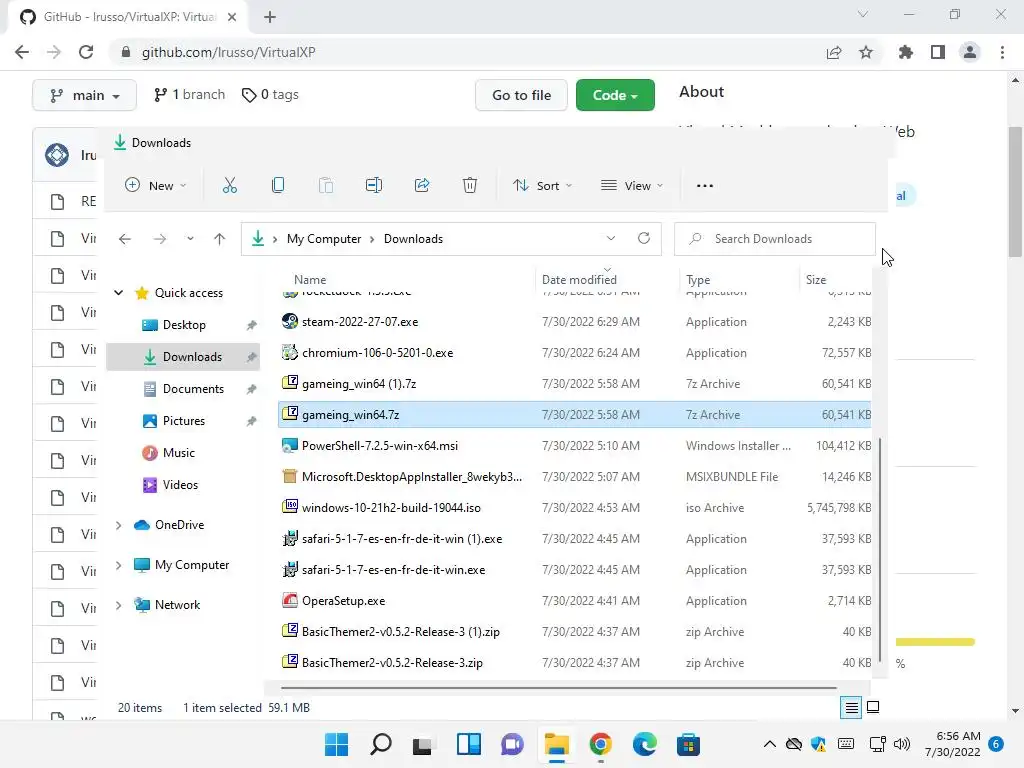The height and width of the screenshot is (768, 1024).
Task: Click the GitHub page vertical scrollbar
Action: (x=1015, y=191)
